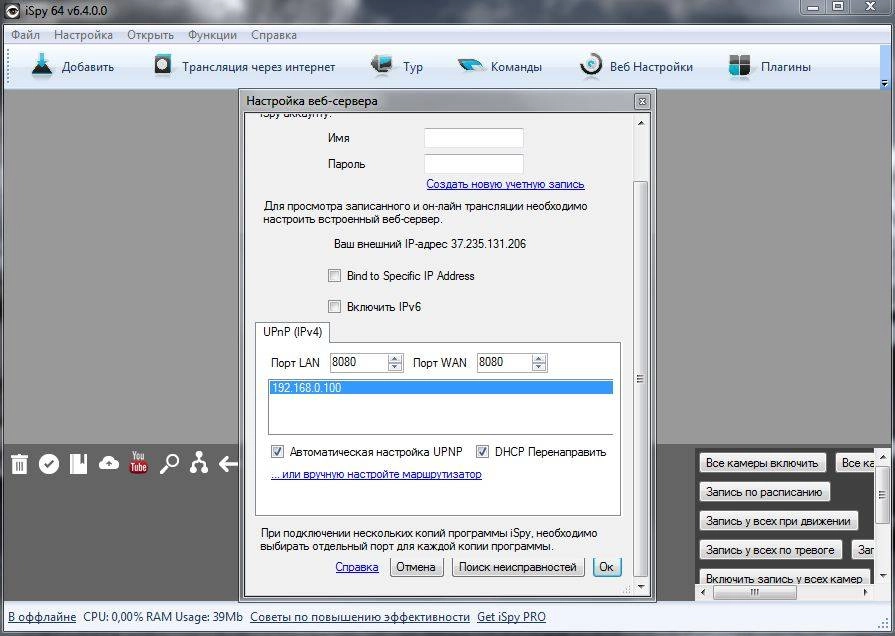
Task: Uncheck DHCP Перенаправить checkbox
Action: pos(482,452)
